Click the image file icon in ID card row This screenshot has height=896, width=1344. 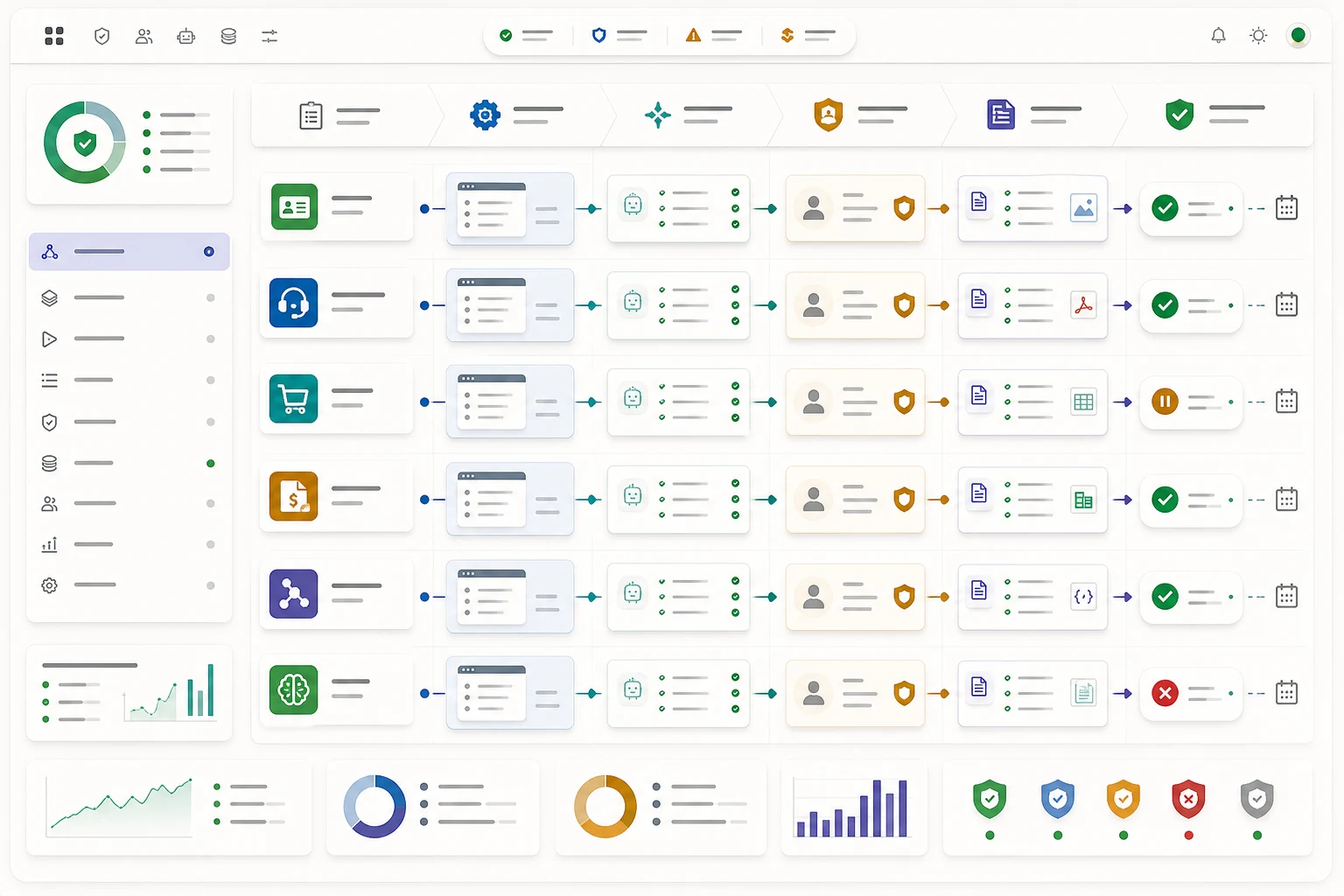[1083, 208]
